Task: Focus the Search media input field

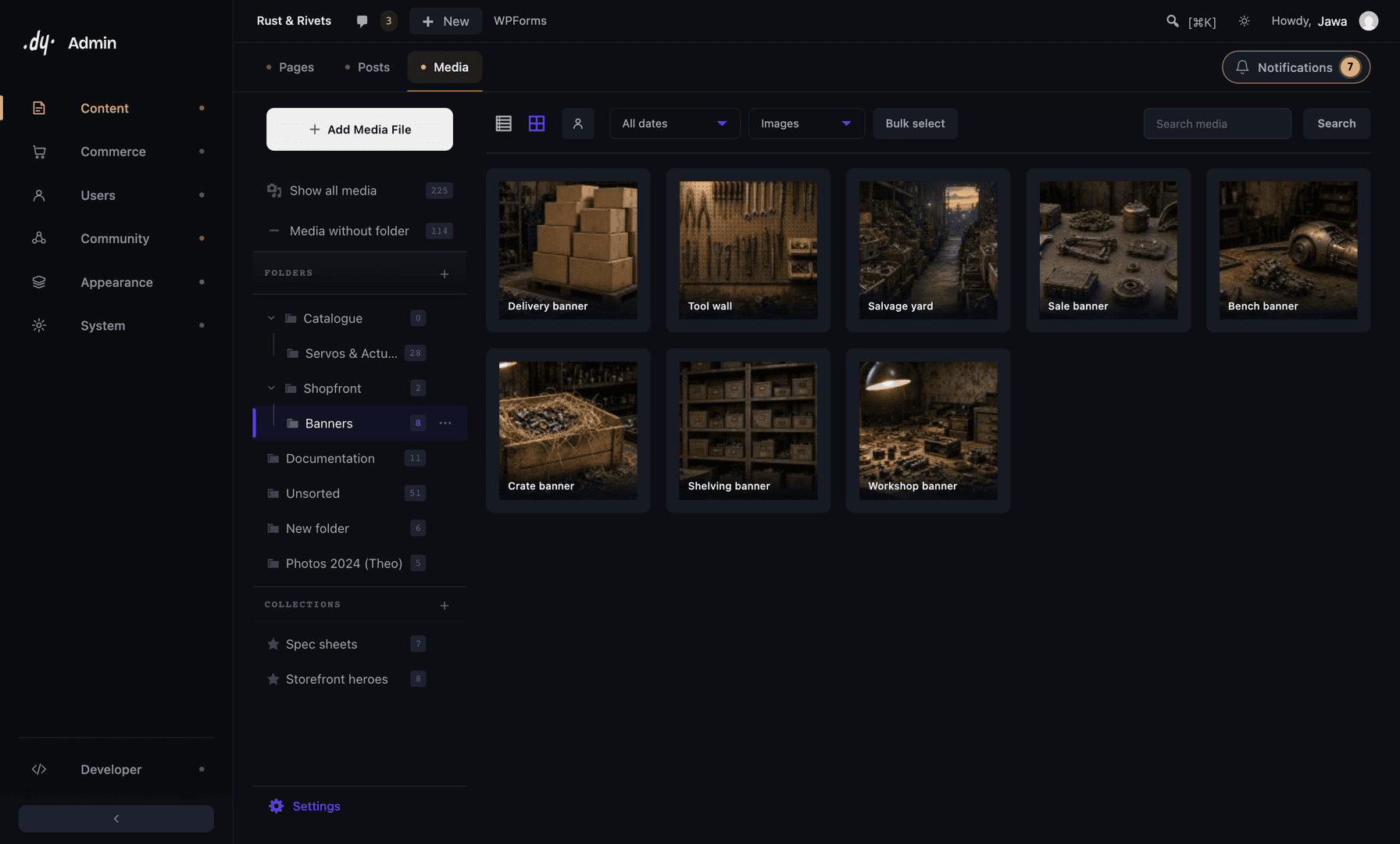Action: (x=1217, y=123)
